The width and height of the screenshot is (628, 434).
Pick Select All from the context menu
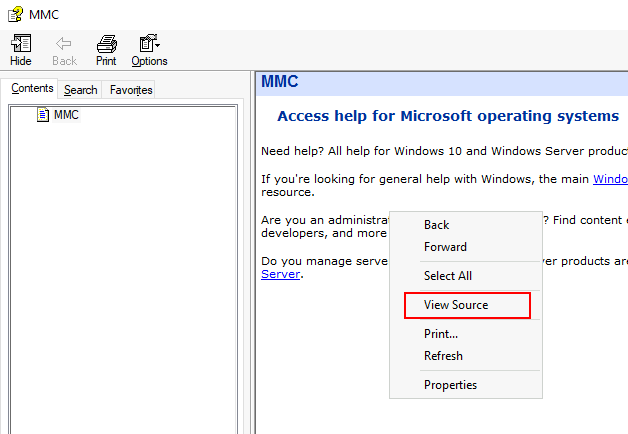(x=447, y=276)
